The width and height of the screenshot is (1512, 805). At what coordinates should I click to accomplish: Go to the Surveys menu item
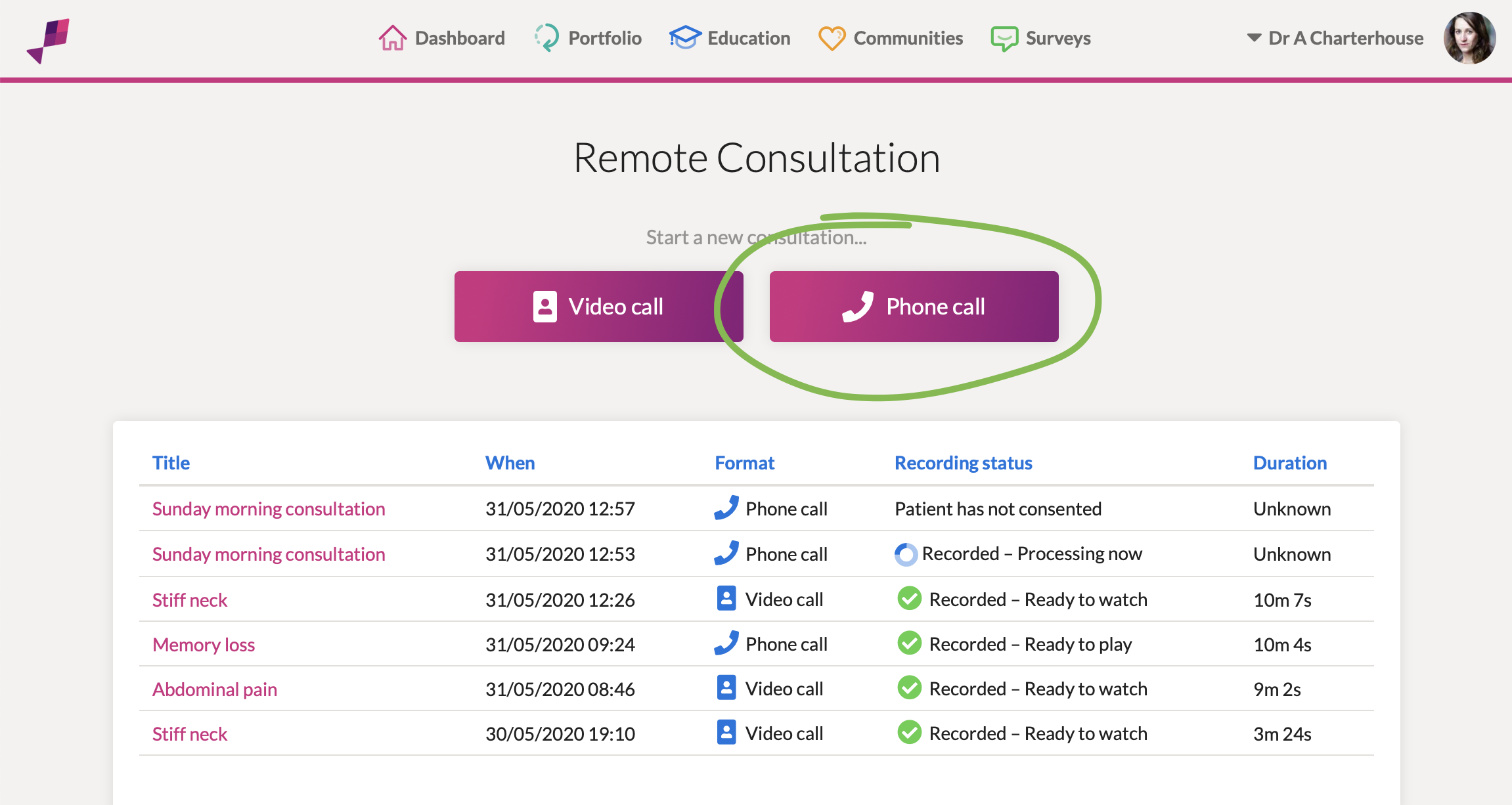click(1057, 38)
